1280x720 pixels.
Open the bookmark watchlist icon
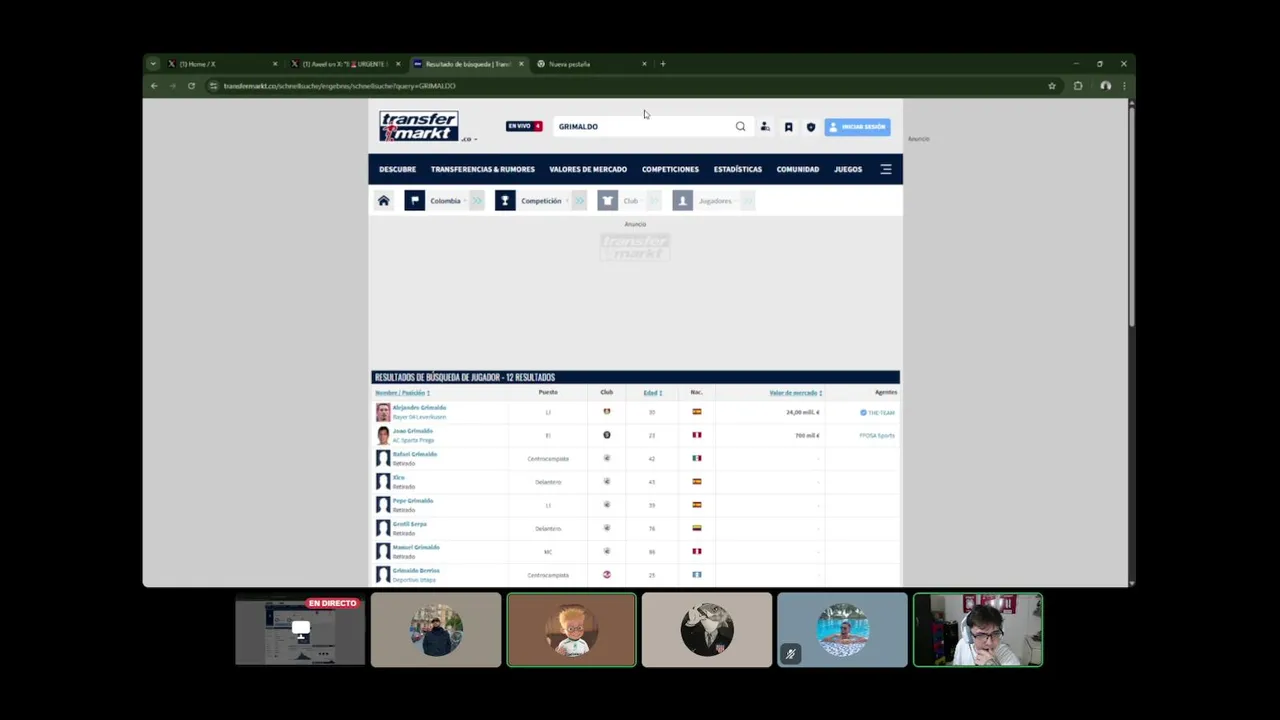click(x=788, y=127)
